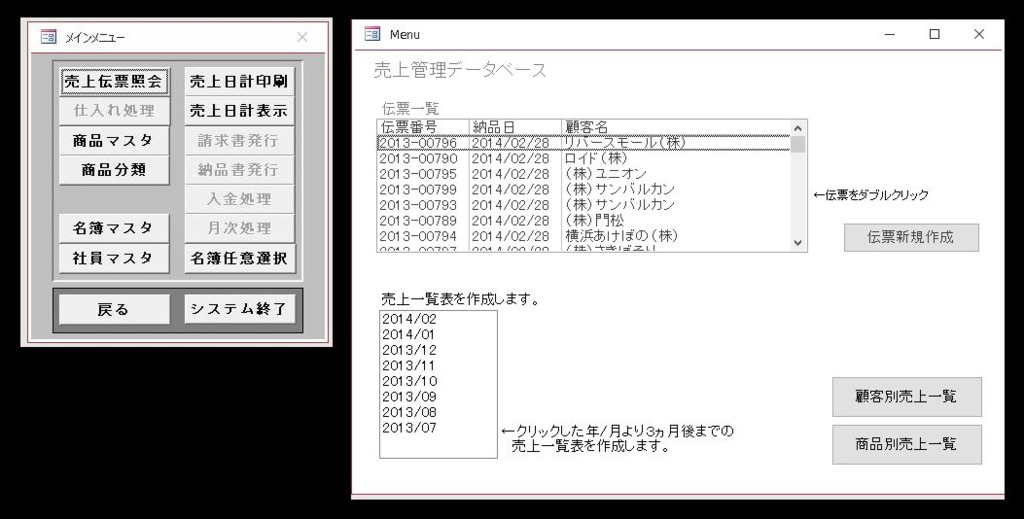Click the 伝票新規作成 button

(910, 237)
